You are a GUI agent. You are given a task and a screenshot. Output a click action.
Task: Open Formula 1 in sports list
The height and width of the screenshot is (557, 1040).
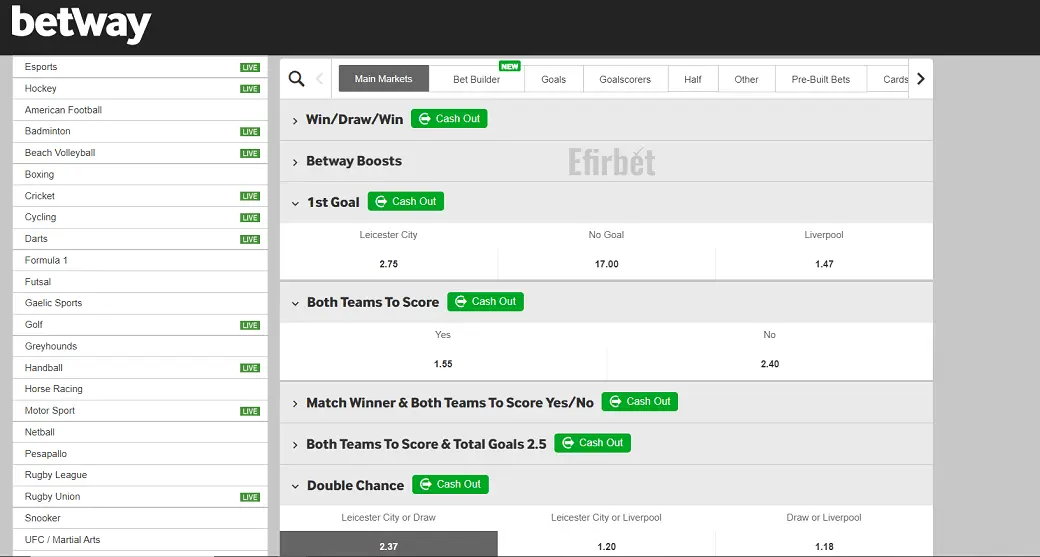(x=140, y=261)
